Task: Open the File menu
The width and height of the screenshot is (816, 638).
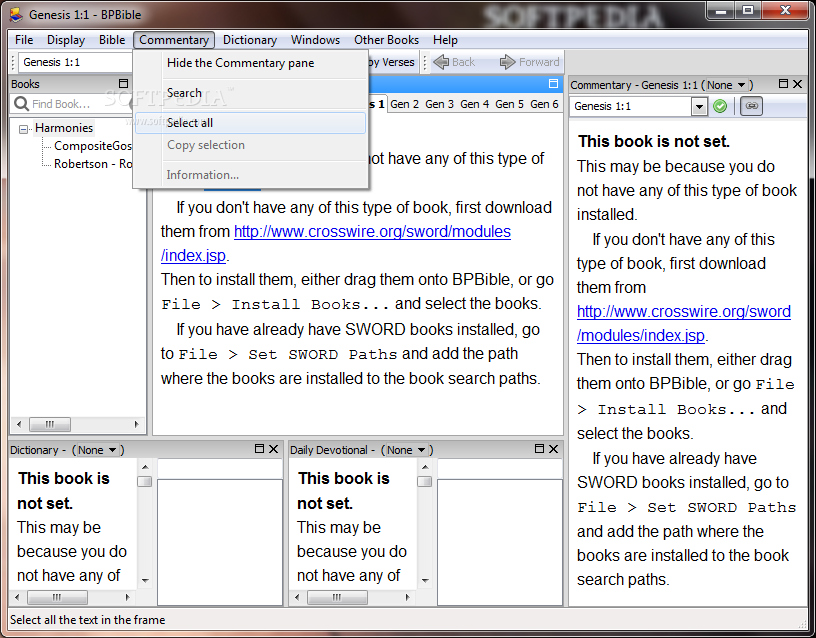Action: [24, 40]
